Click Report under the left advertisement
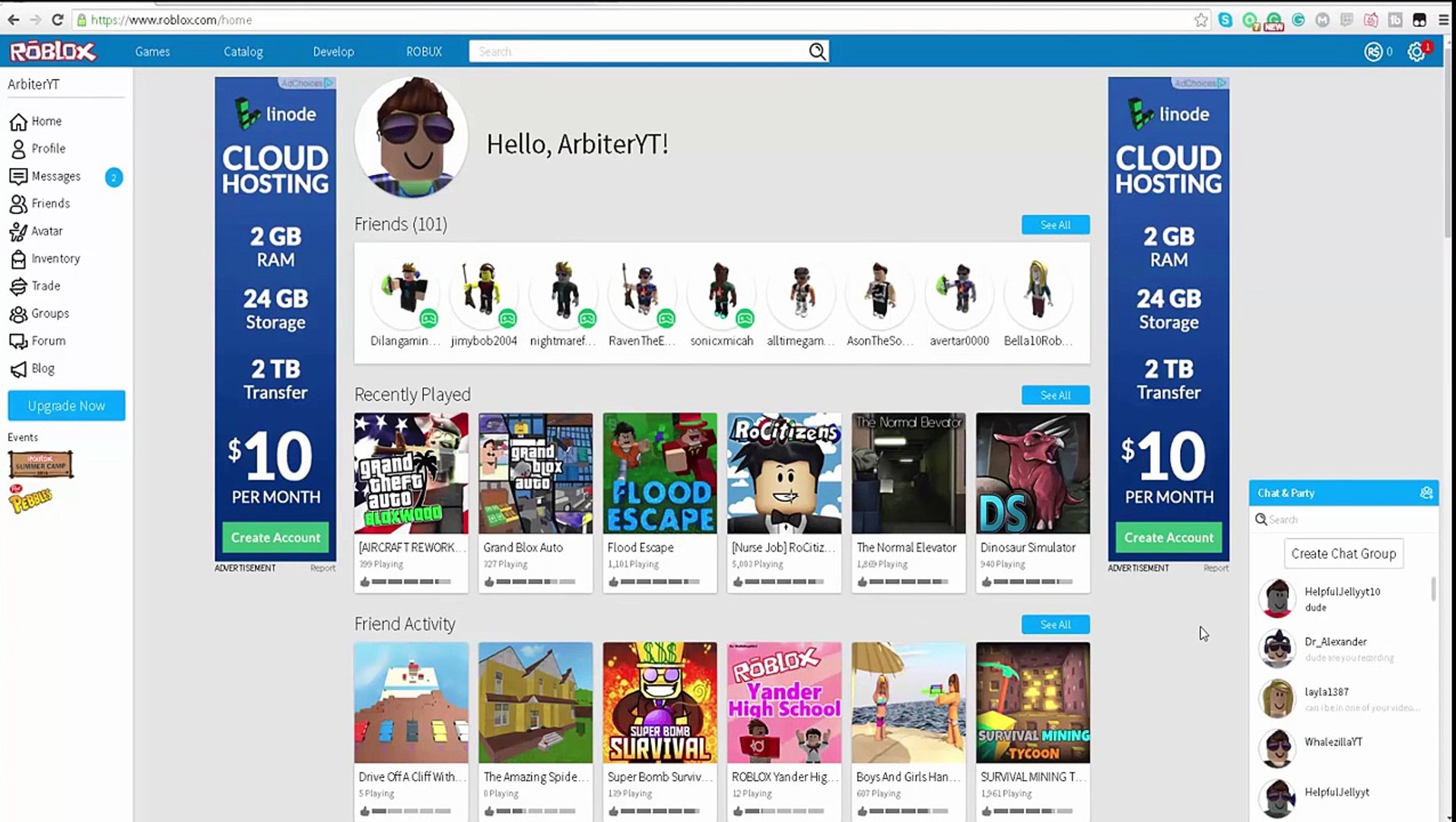1456x822 pixels. click(323, 568)
